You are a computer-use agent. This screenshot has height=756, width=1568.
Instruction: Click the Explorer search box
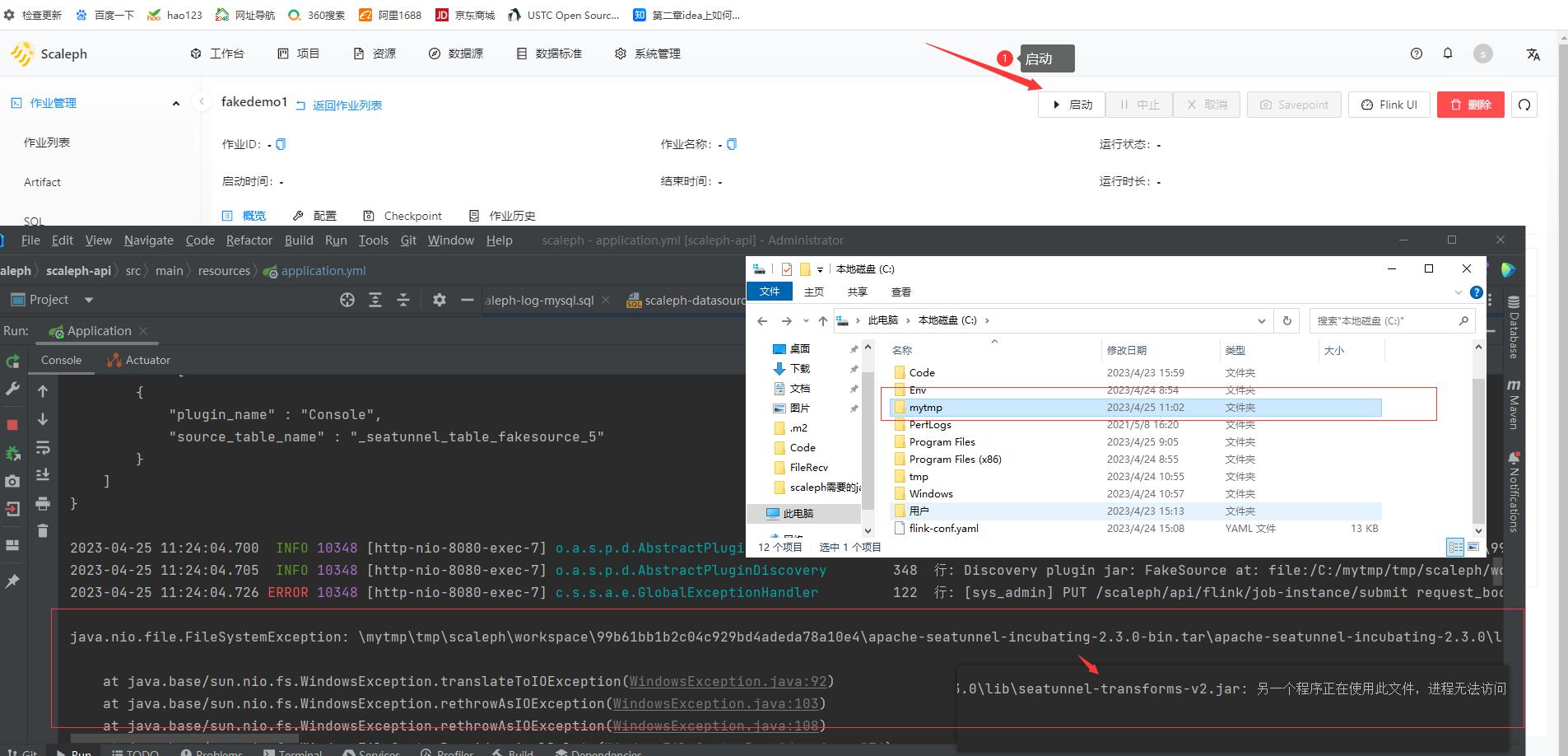coord(1391,320)
